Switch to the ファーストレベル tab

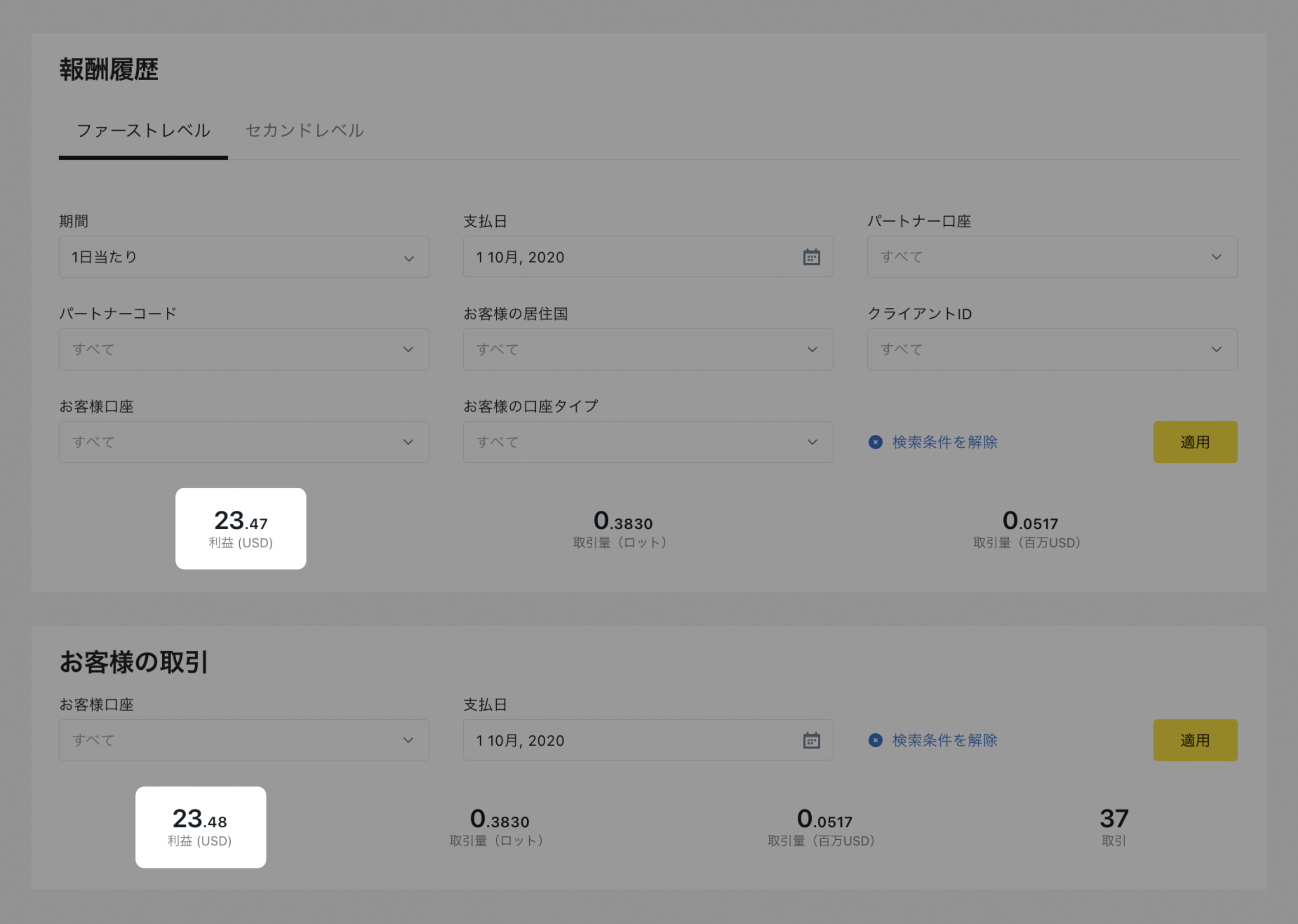click(x=143, y=131)
